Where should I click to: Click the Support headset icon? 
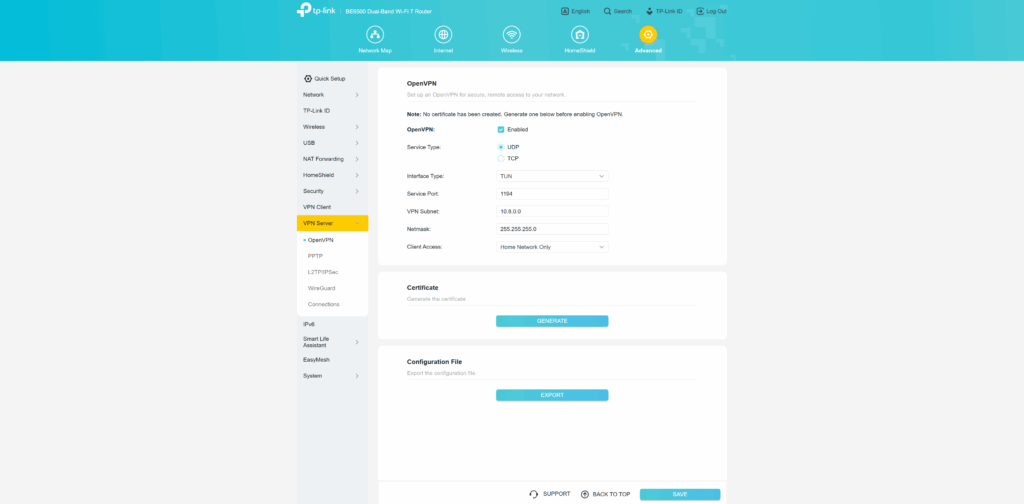pos(534,494)
